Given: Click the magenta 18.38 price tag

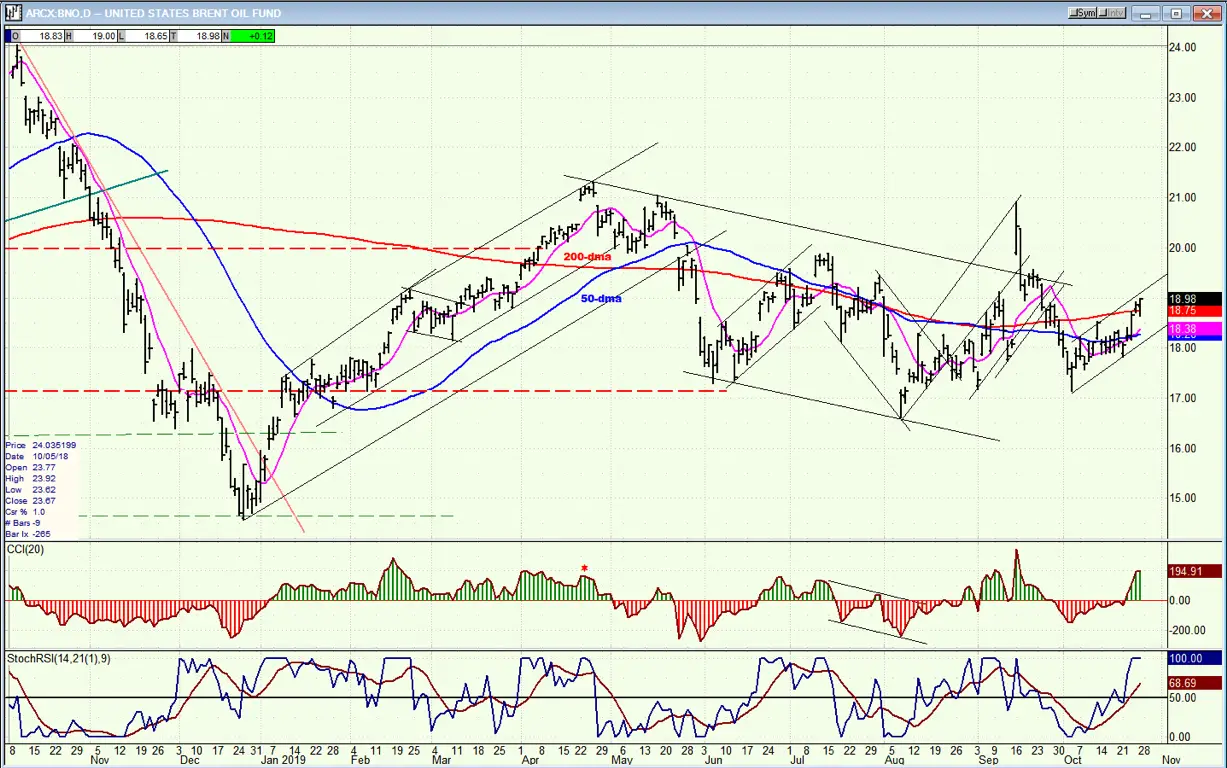Looking at the screenshot, I should 1195,328.
